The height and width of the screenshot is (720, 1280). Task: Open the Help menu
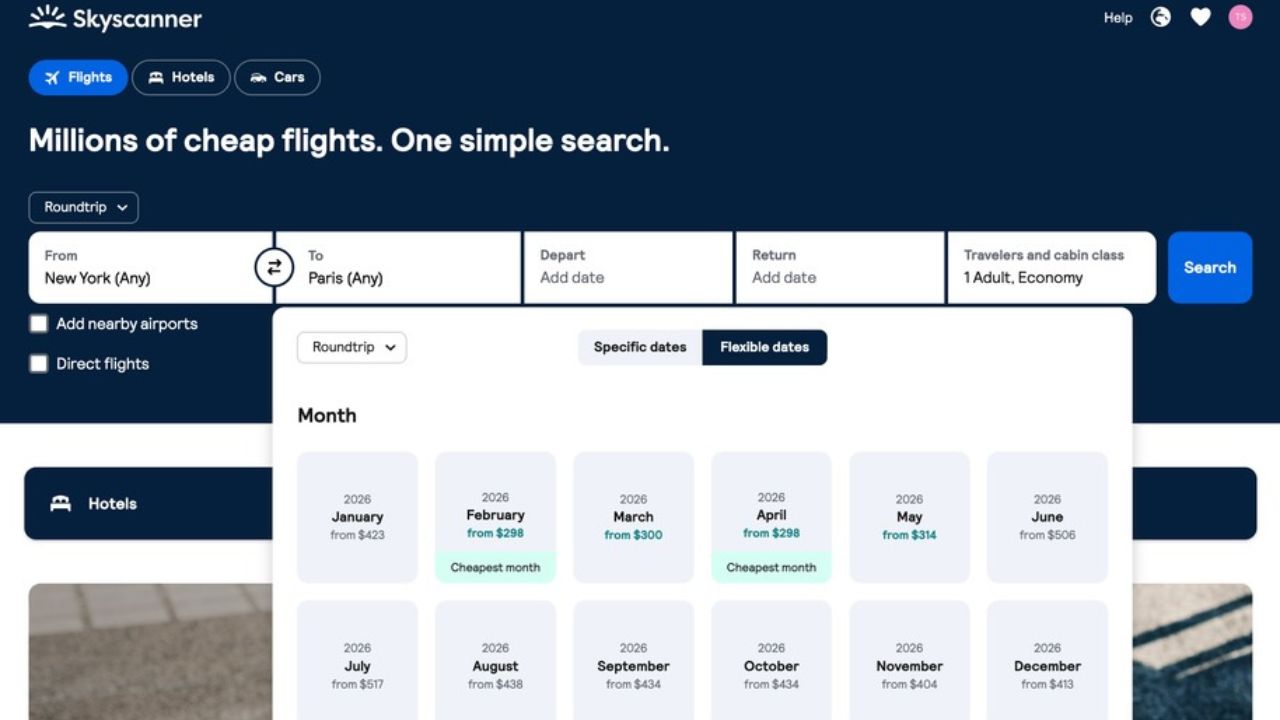click(1117, 17)
